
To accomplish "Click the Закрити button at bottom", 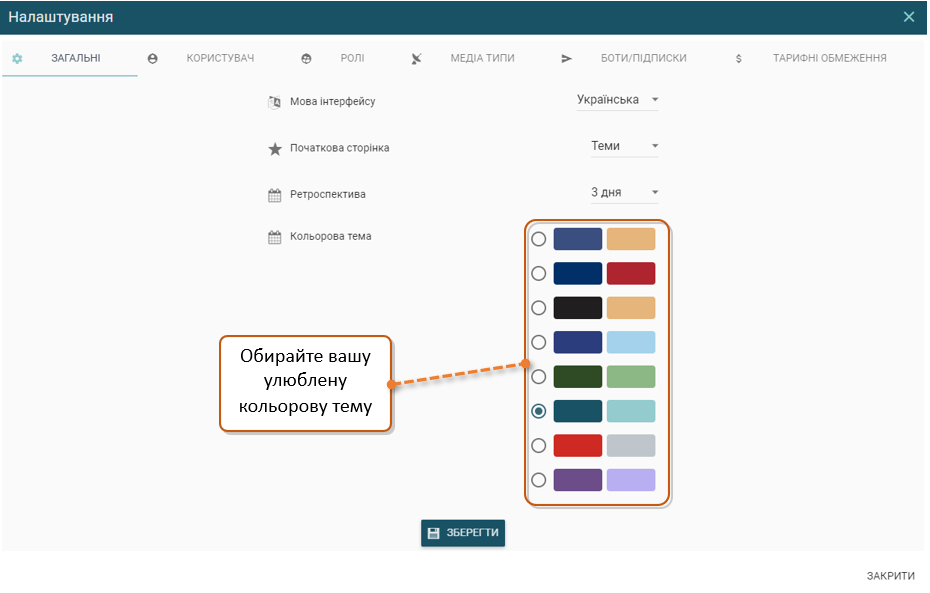I will coord(890,576).
